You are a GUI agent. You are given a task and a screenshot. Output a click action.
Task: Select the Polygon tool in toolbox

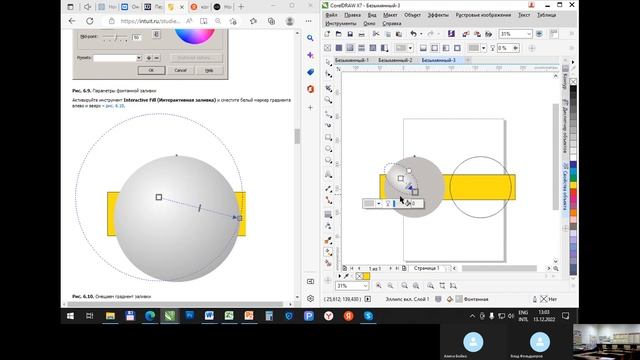click(x=328, y=161)
